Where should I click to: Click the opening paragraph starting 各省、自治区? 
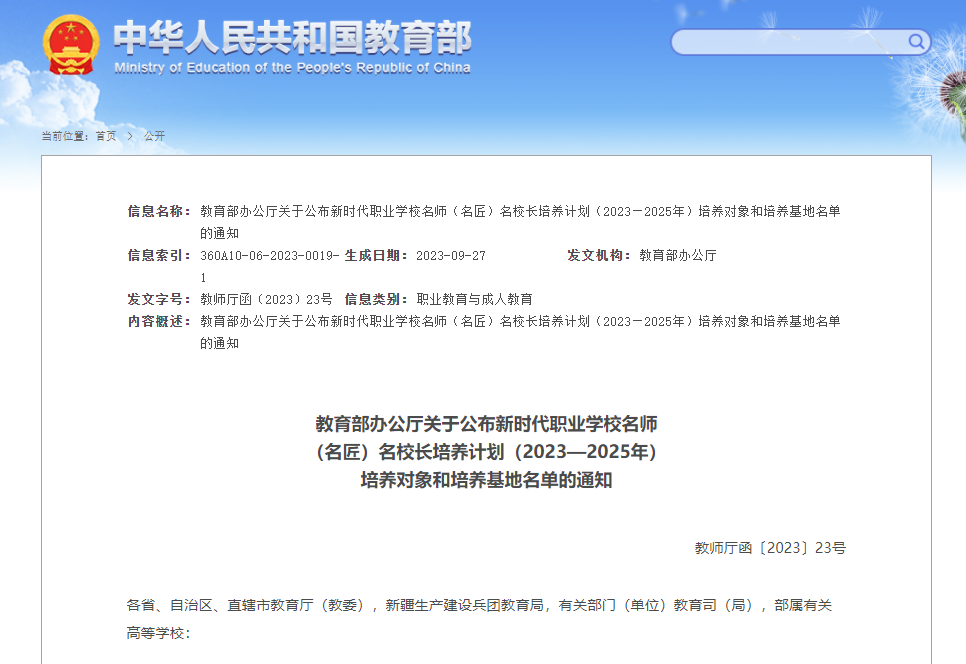[479, 605]
